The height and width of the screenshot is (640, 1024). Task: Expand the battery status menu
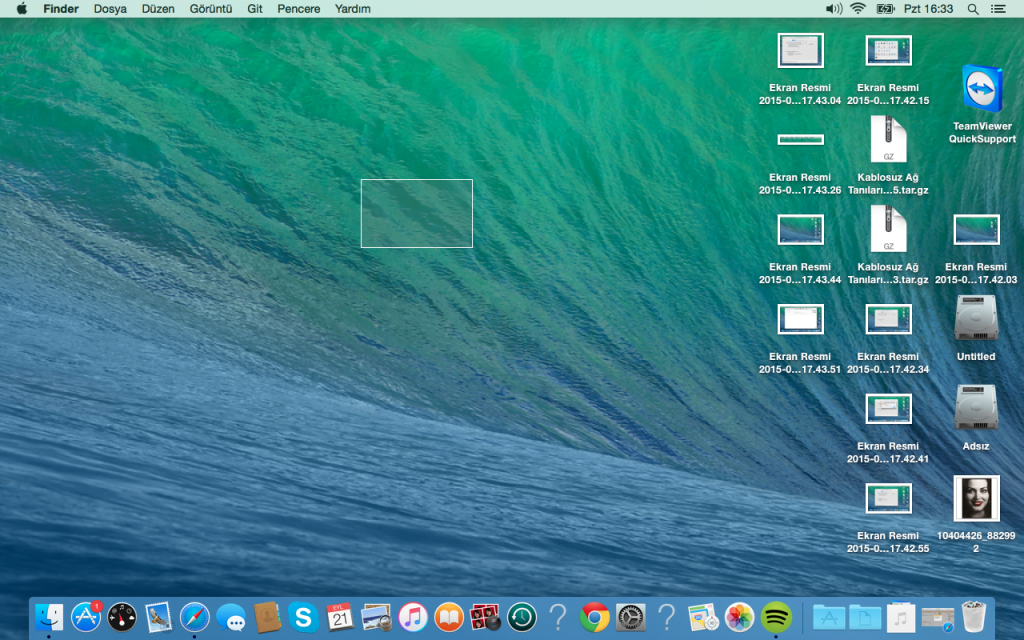(x=885, y=9)
